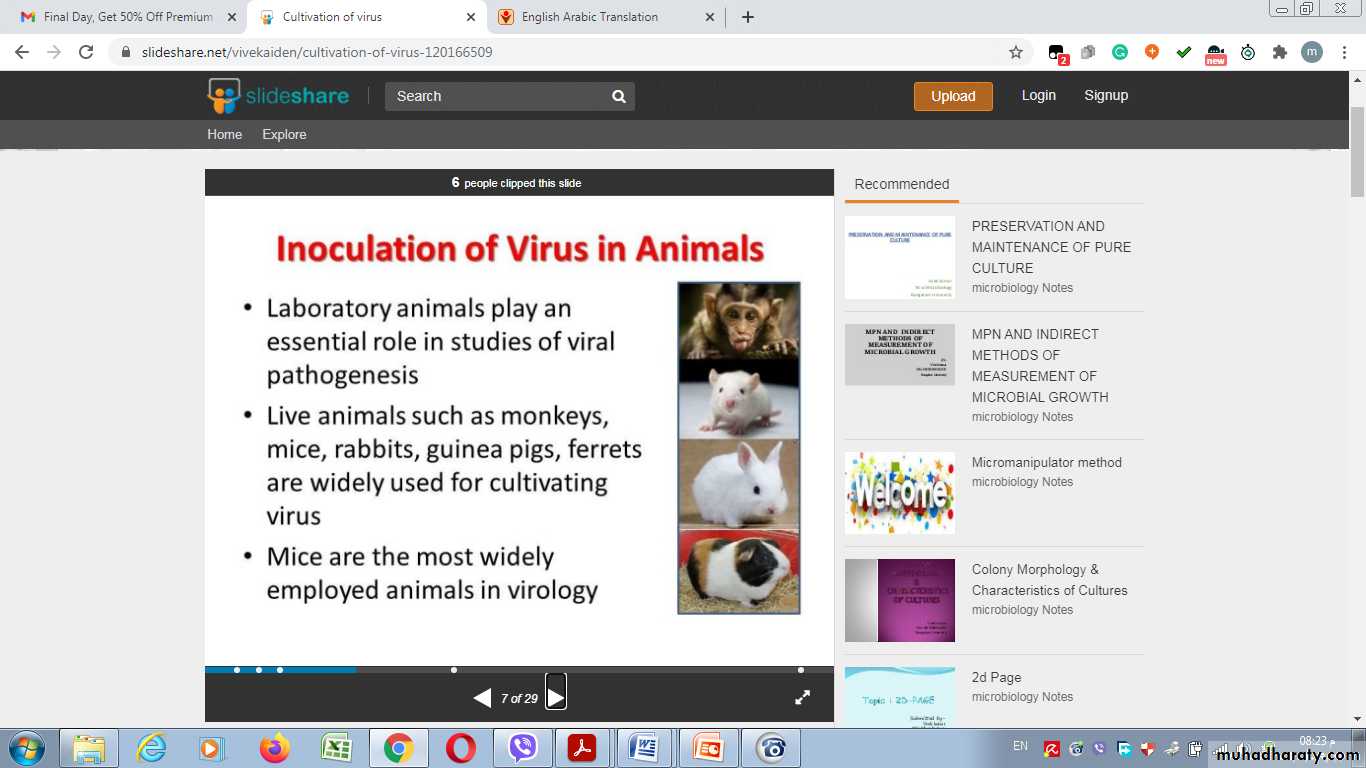Switch to the English Arabic Translation tab
This screenshot has width=1366, height=768.
pos(590,17)
